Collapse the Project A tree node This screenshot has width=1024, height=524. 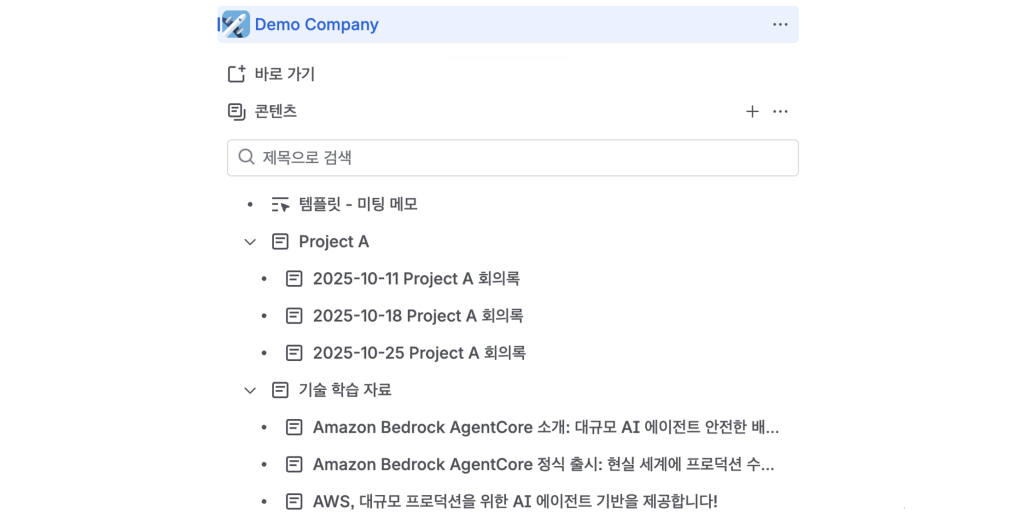coord(250,241)
